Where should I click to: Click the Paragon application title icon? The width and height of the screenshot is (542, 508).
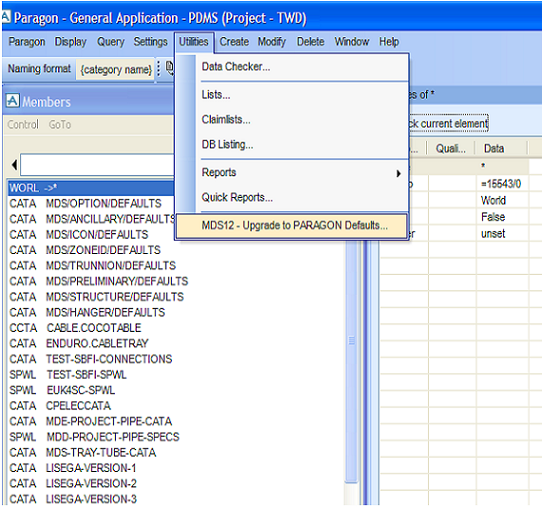[x=6, y=17]
